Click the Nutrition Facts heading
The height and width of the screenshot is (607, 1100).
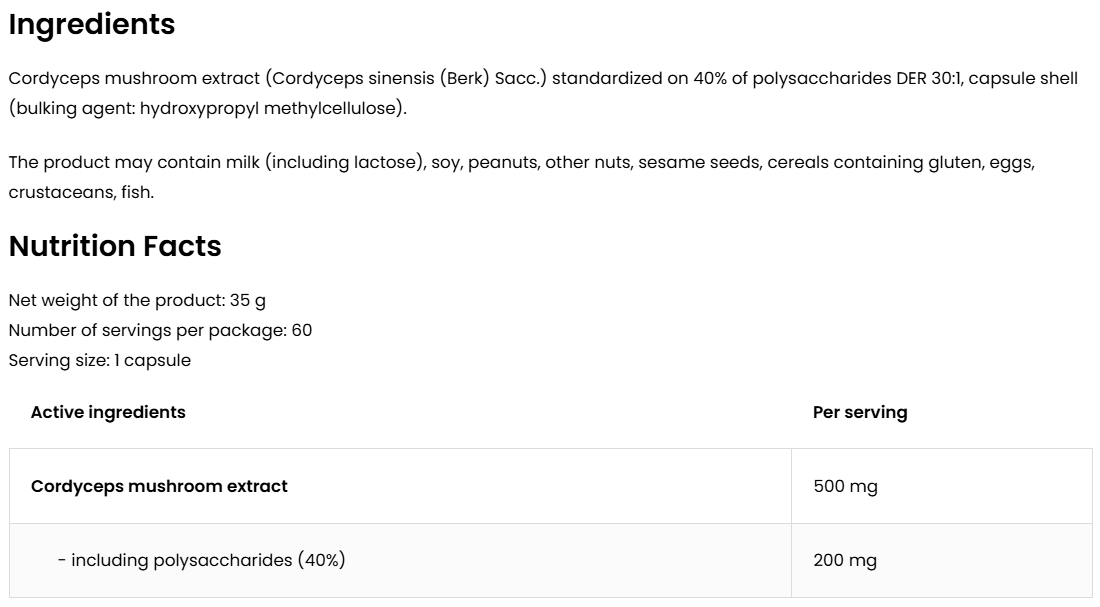pos(115,246)
